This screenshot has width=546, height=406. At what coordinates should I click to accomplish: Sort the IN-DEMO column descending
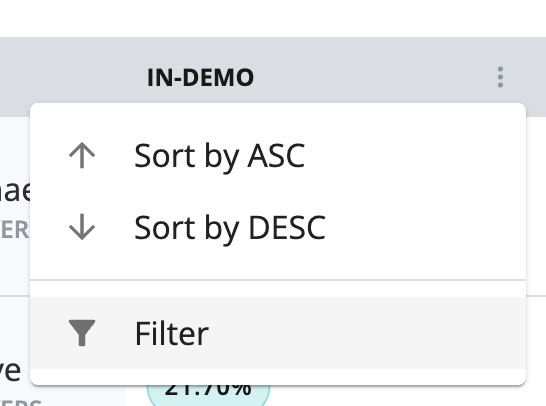tap(278, 227)
